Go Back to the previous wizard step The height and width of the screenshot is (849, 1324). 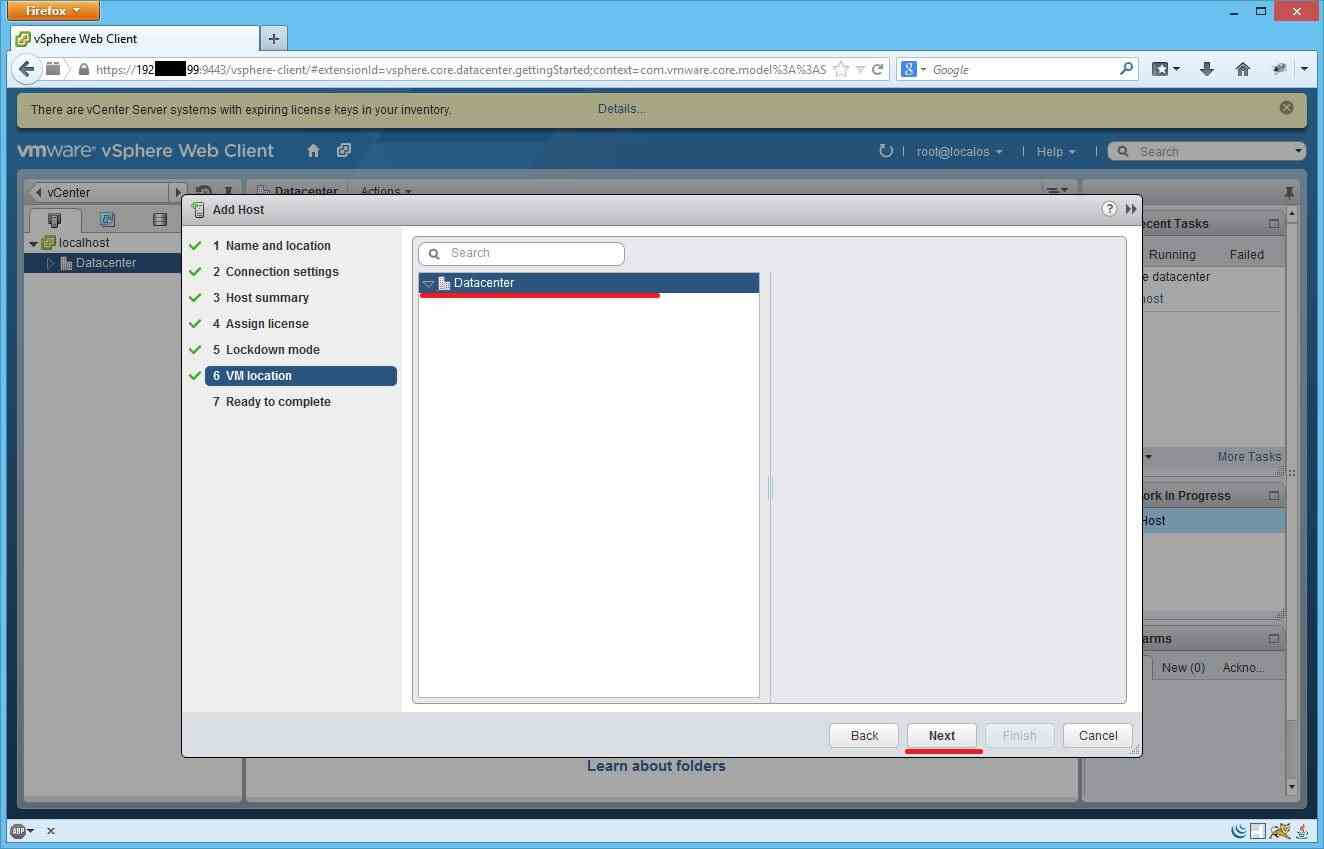pos(864,735)
